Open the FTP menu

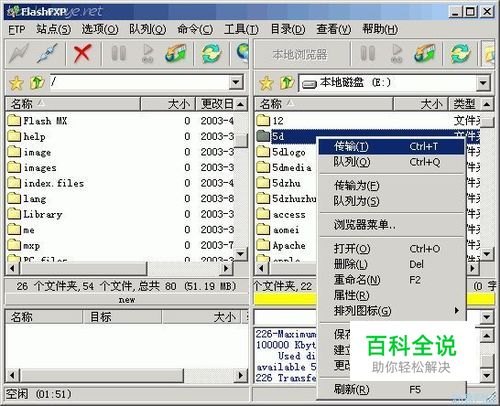(x=17, y=29)
